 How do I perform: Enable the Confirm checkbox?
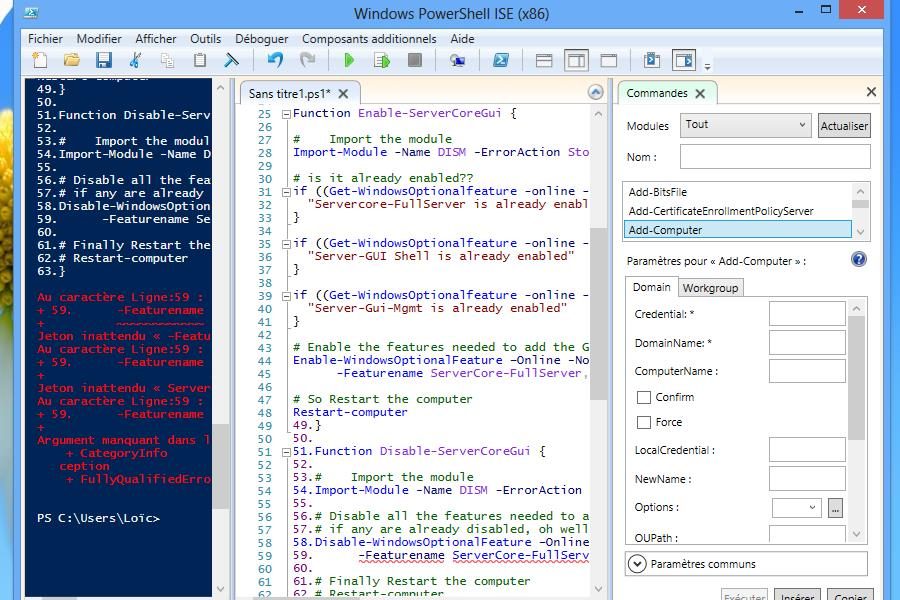click(x=644, y=397)
